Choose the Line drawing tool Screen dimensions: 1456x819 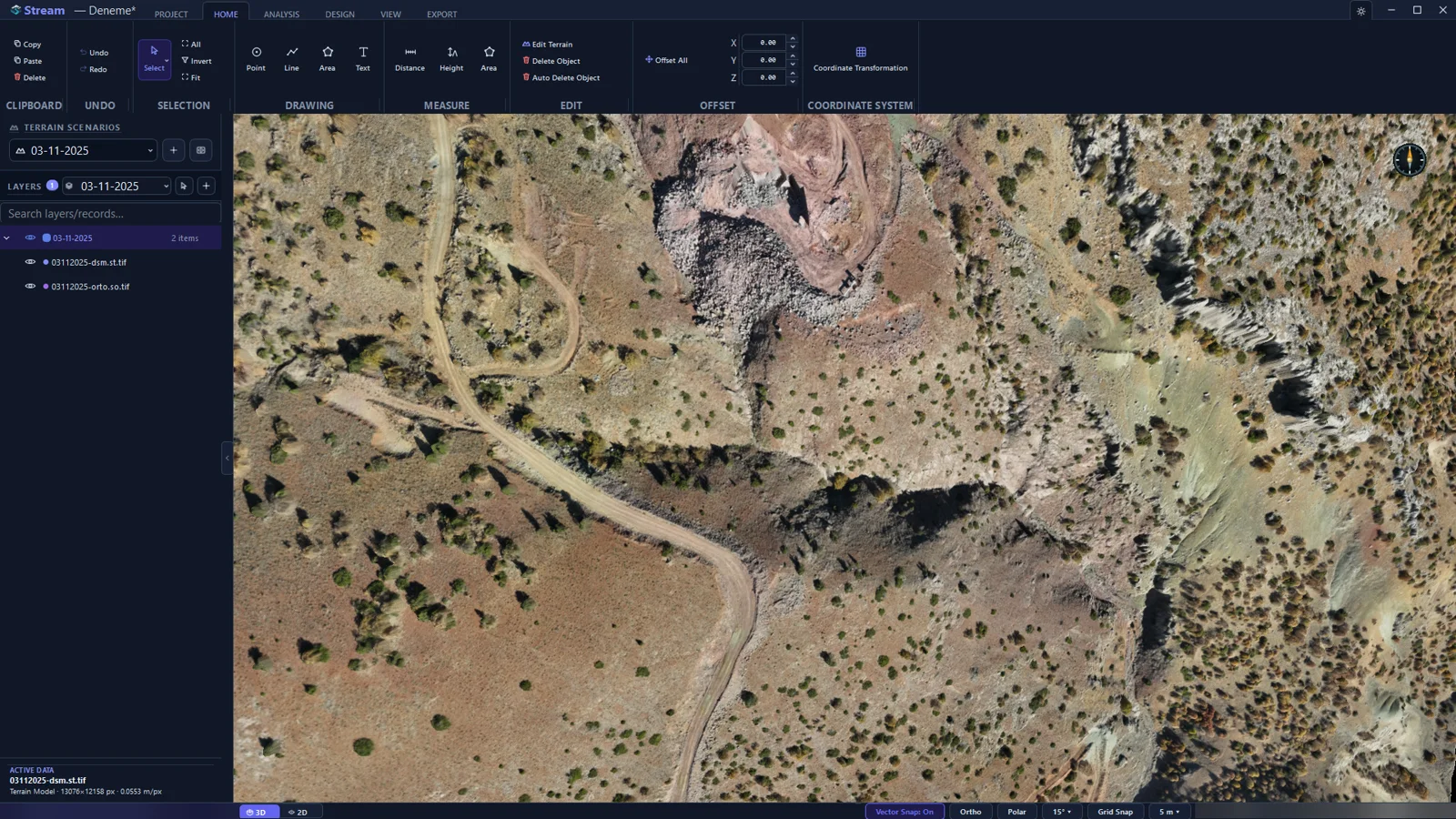point(291,59)
